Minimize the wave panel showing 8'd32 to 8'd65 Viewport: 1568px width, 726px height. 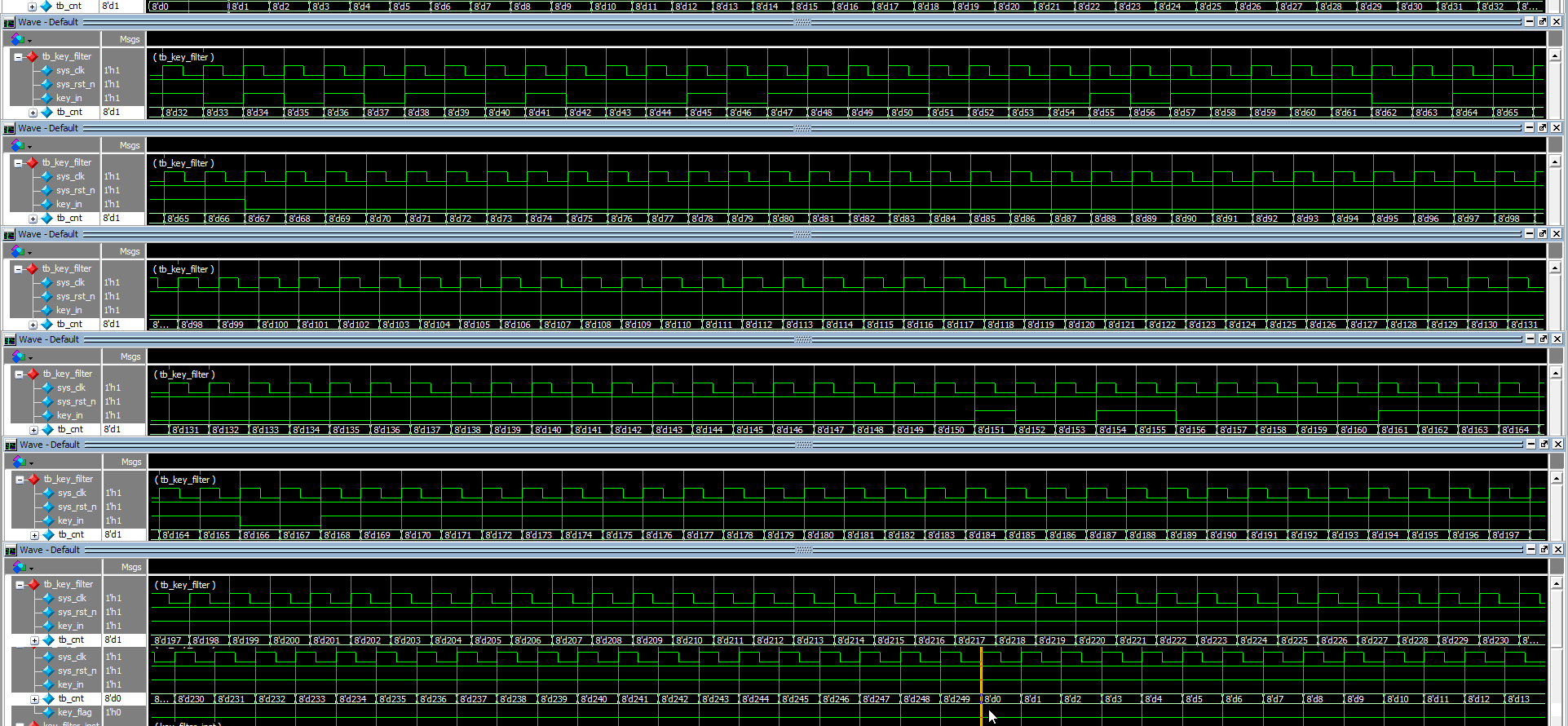pyautogui.click(x=1529, y=22)
